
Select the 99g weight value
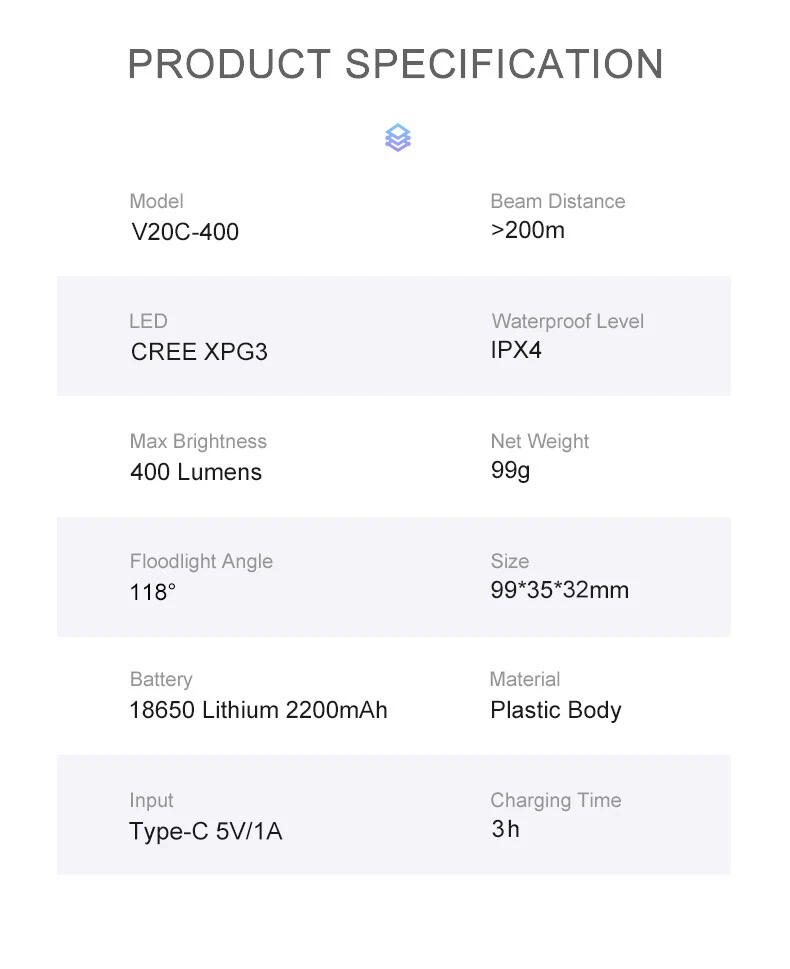tap(510, 470)
